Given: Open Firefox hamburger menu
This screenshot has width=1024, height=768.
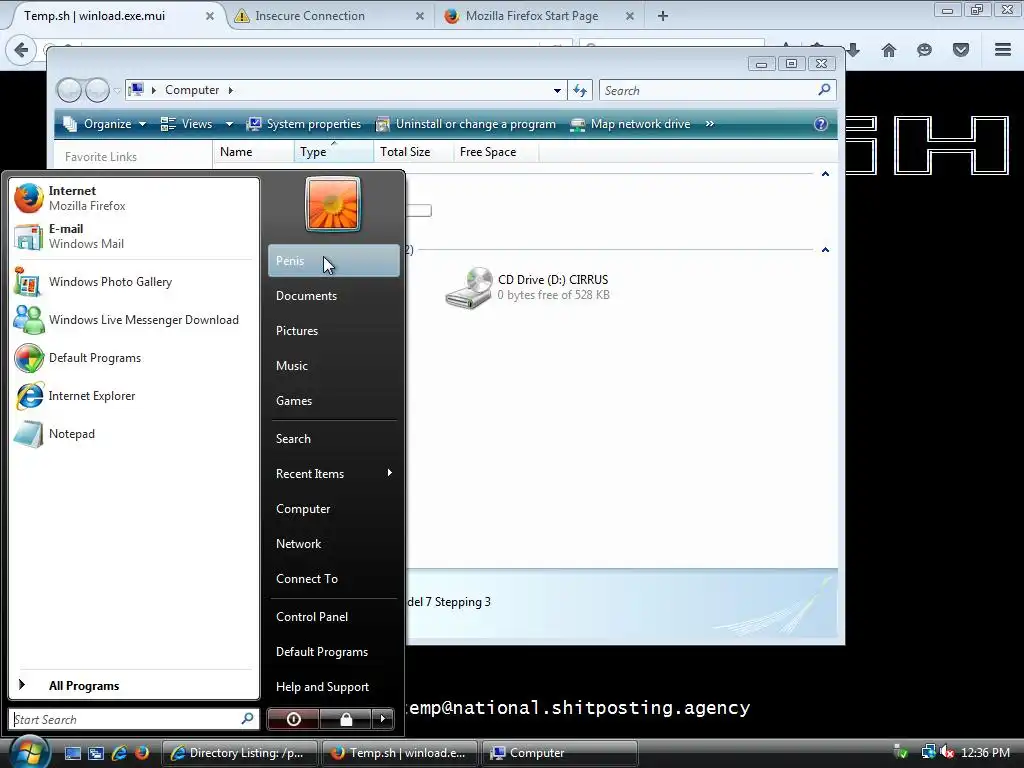Looking at the screenshot, I should coord(1003,50).
